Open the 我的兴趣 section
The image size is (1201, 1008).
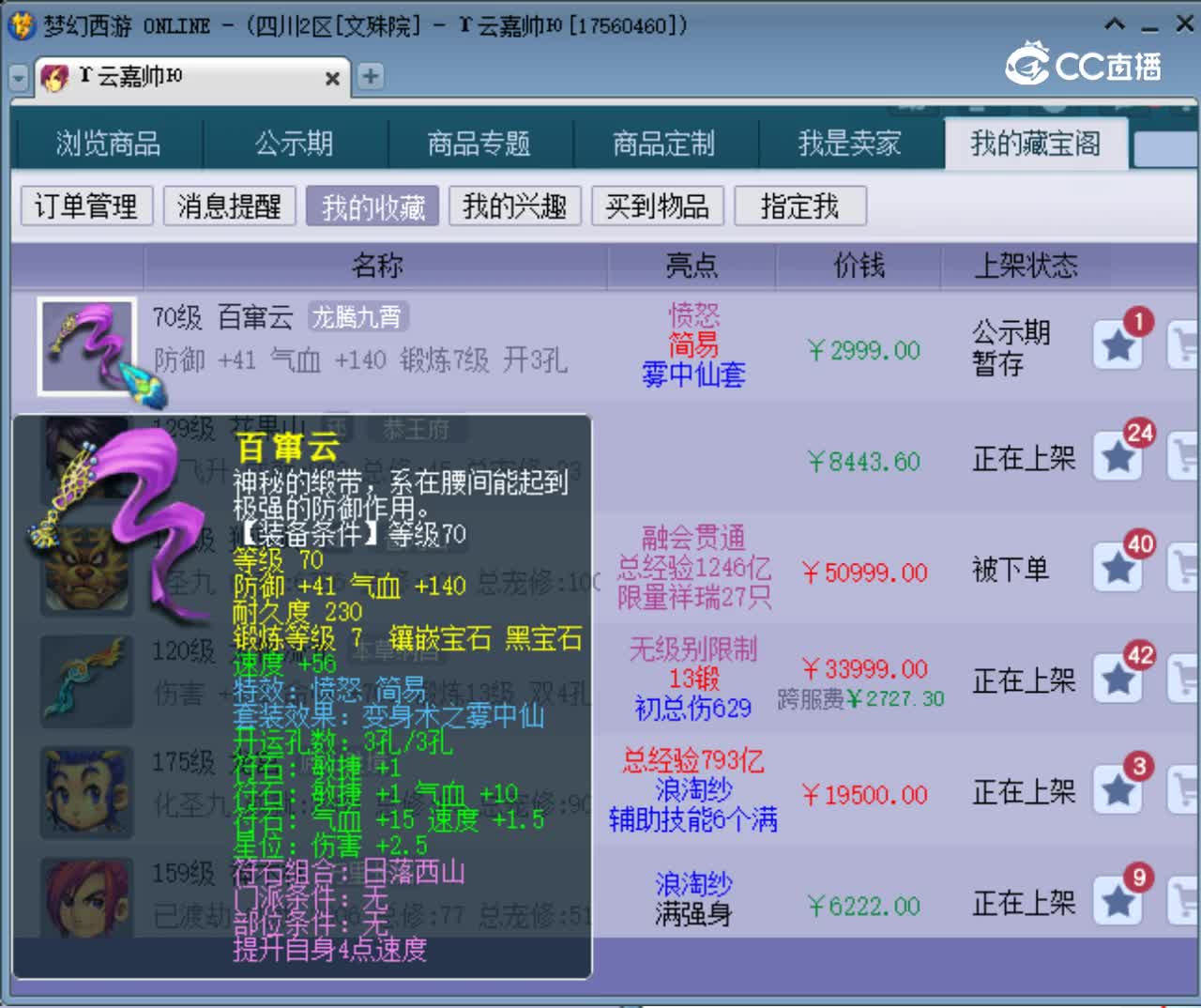pyautogui.click(x=515, y=206)
